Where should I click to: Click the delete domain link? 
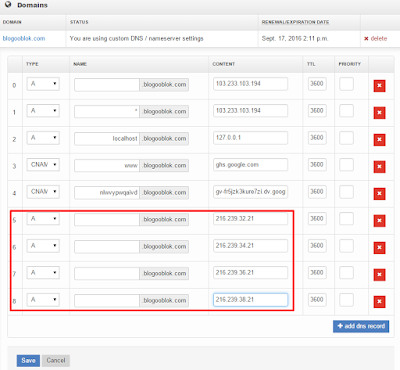(x=376, y=39)
